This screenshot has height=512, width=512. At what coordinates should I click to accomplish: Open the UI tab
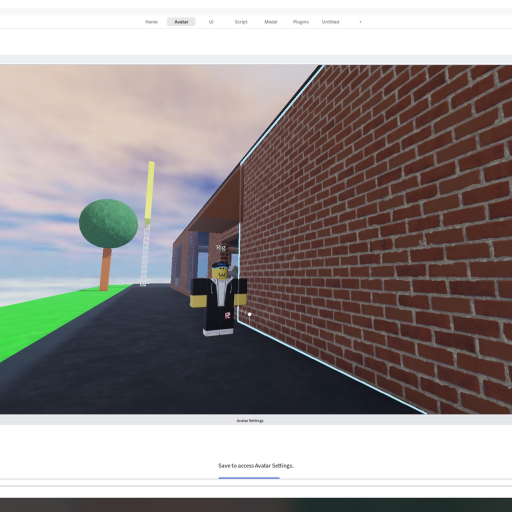(211, 22)
